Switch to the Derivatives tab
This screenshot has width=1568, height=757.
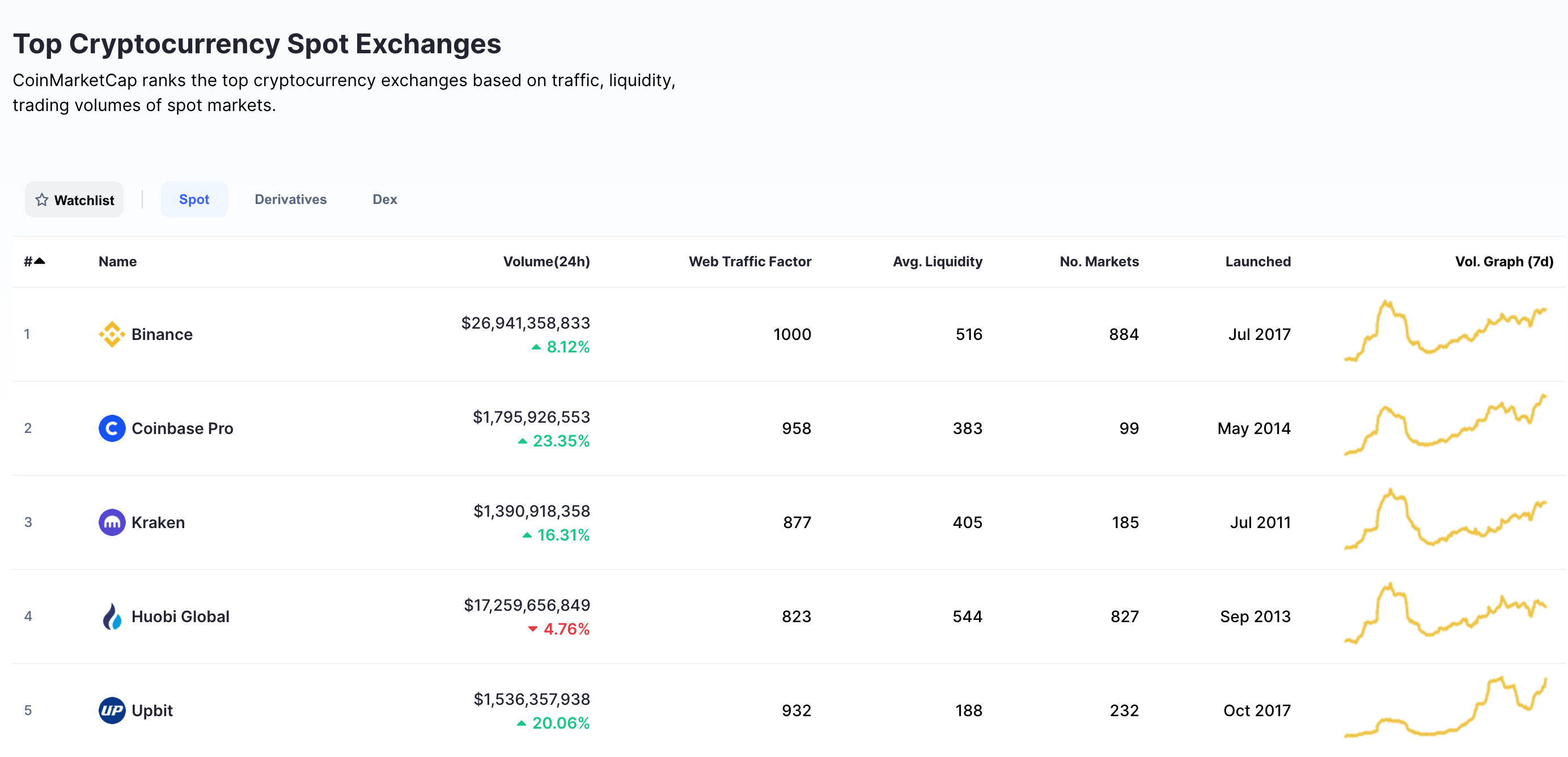pos(290,199)
